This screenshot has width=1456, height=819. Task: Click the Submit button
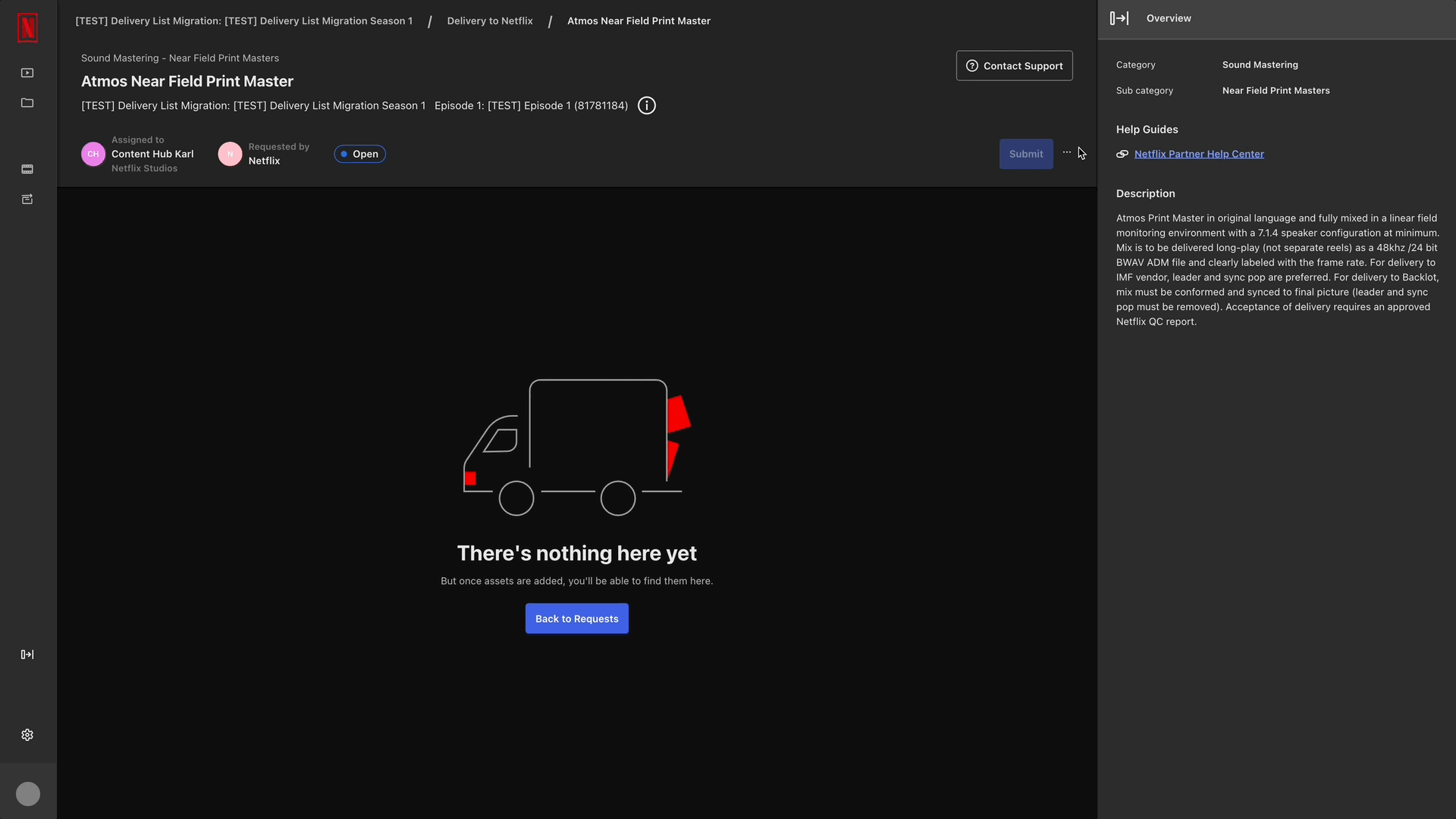point(1026,154)
